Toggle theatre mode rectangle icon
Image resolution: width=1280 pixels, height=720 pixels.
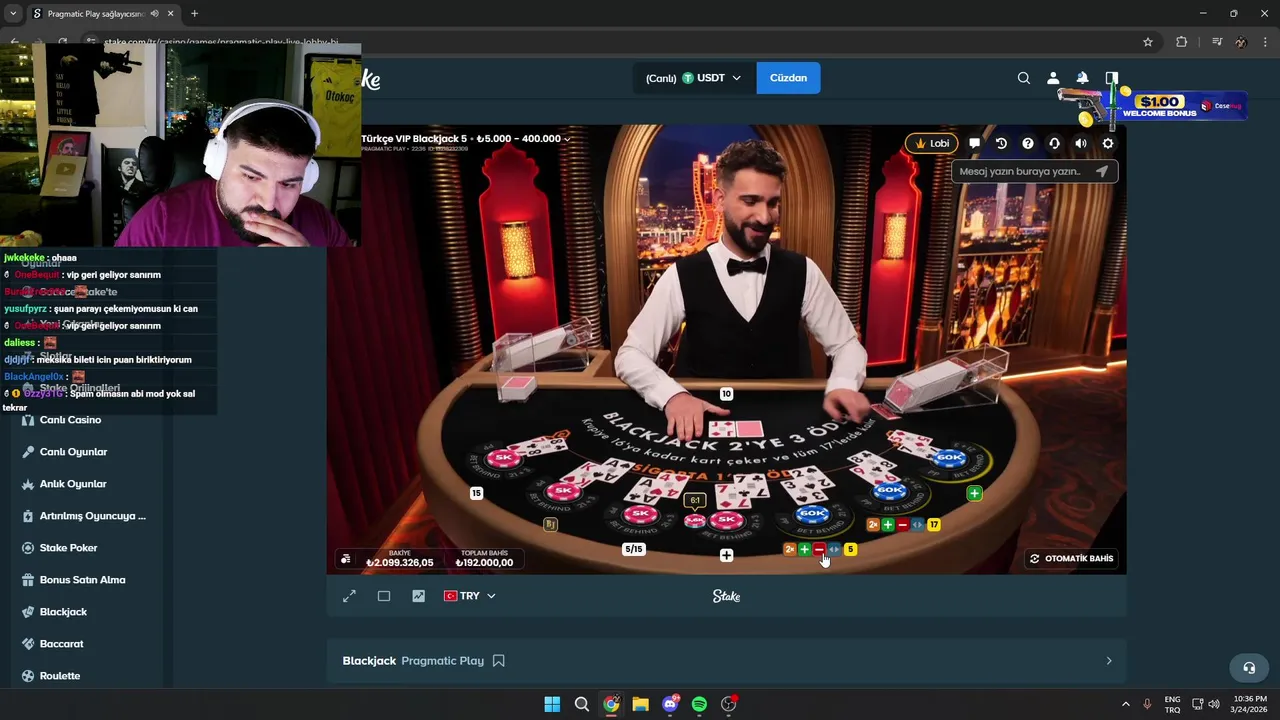(x=384, y=596)
